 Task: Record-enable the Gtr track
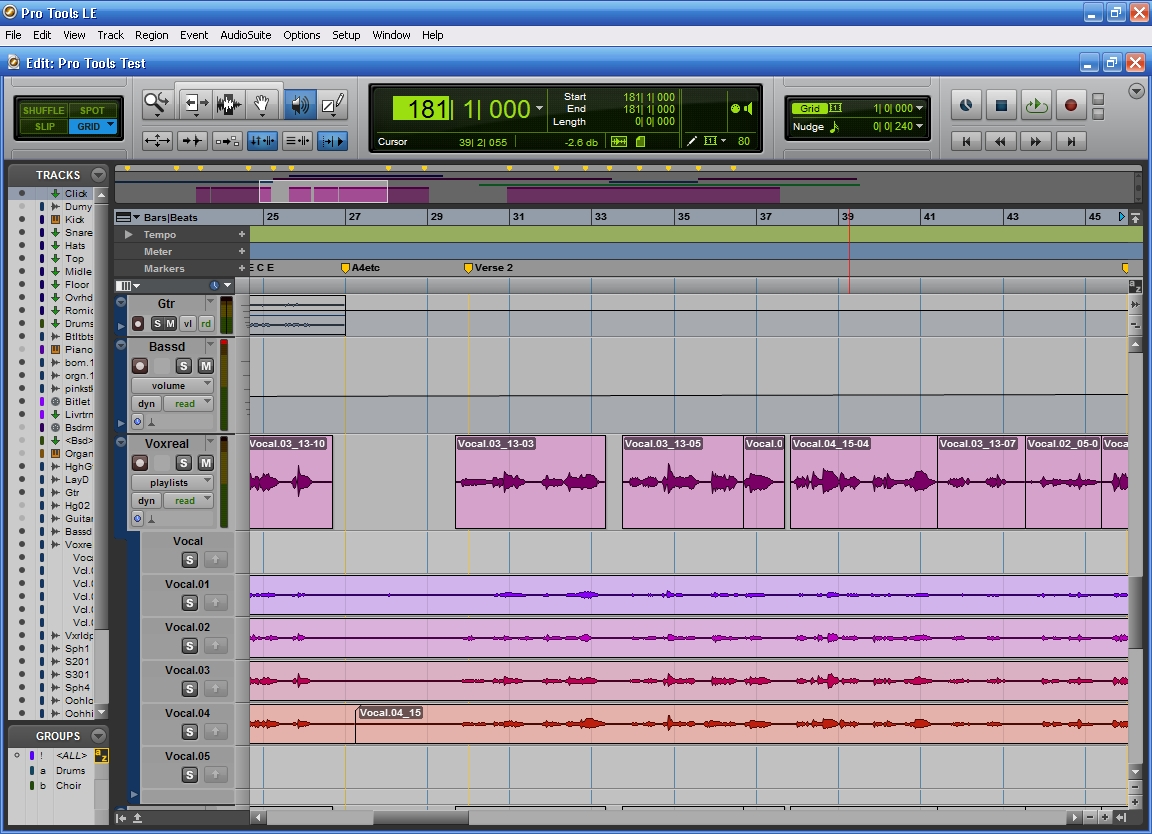coord(137,323)
